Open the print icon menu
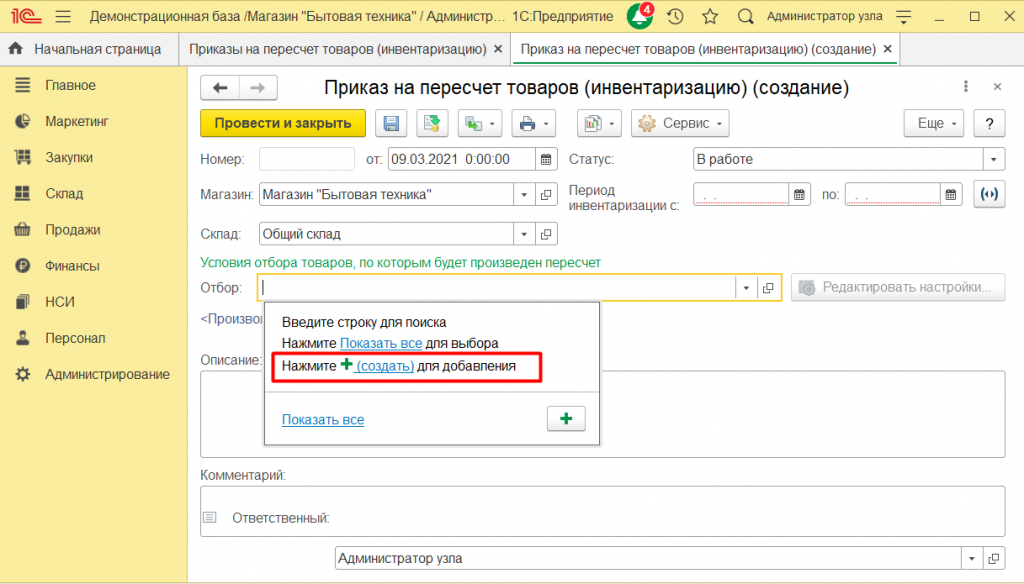The image size is (1024, 584). 534,123
